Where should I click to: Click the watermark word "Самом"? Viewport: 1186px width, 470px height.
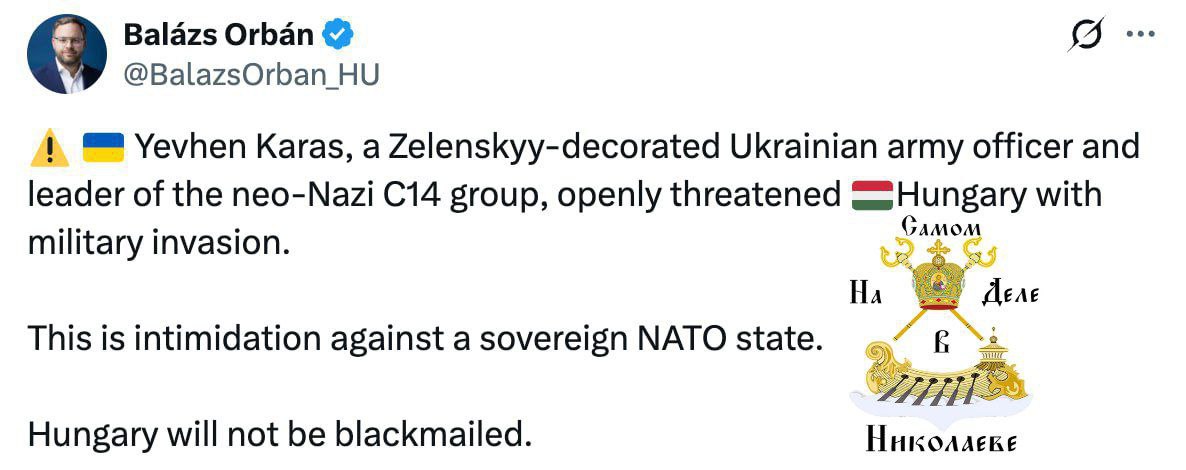(x=940, y=228)
